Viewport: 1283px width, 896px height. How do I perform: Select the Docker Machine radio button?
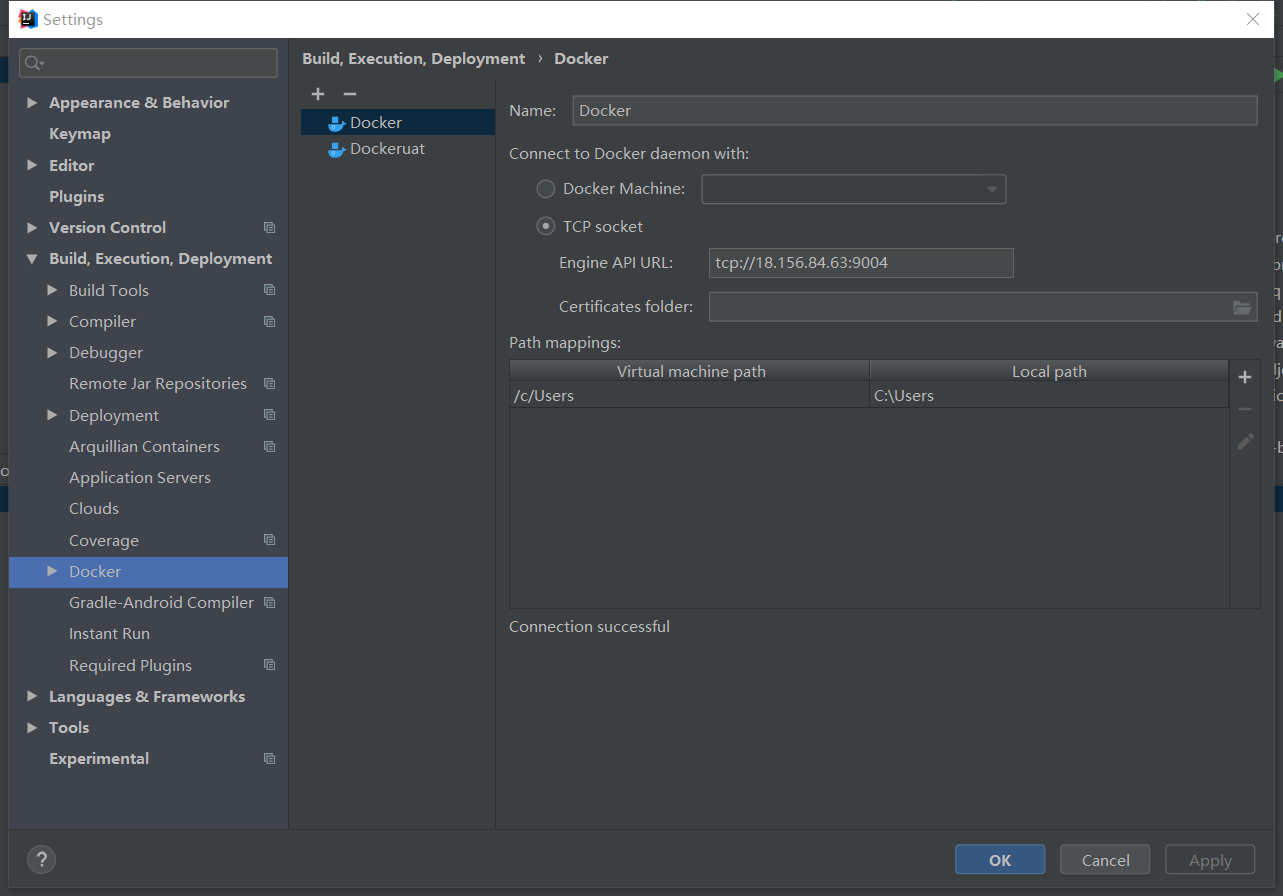[546, 189]
